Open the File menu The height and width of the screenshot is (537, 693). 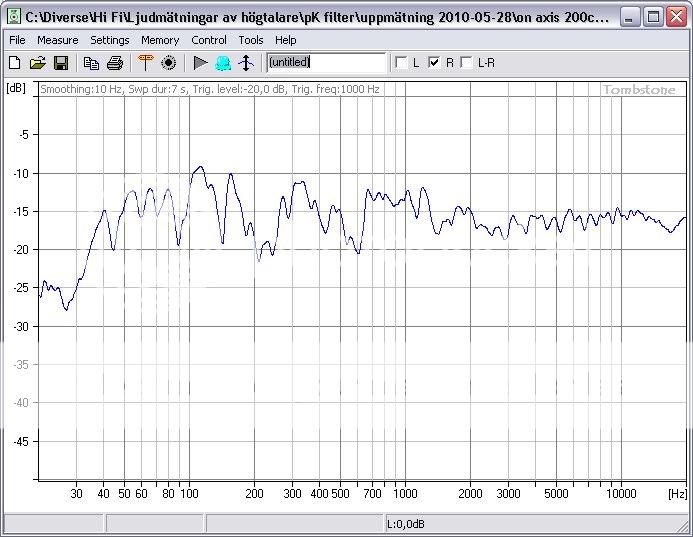click(17, 40)
